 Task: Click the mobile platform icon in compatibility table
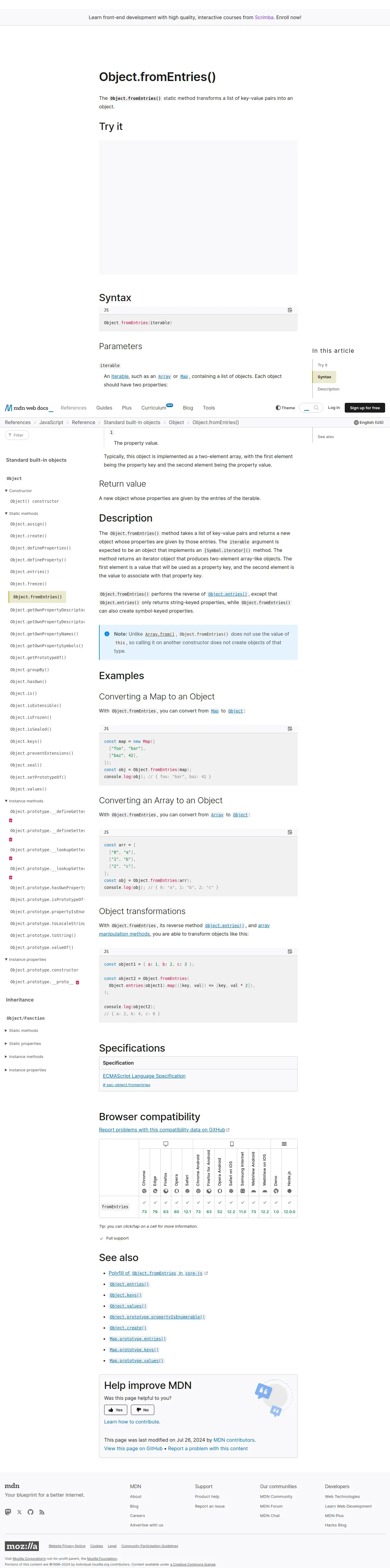(x=231, y=1144)
